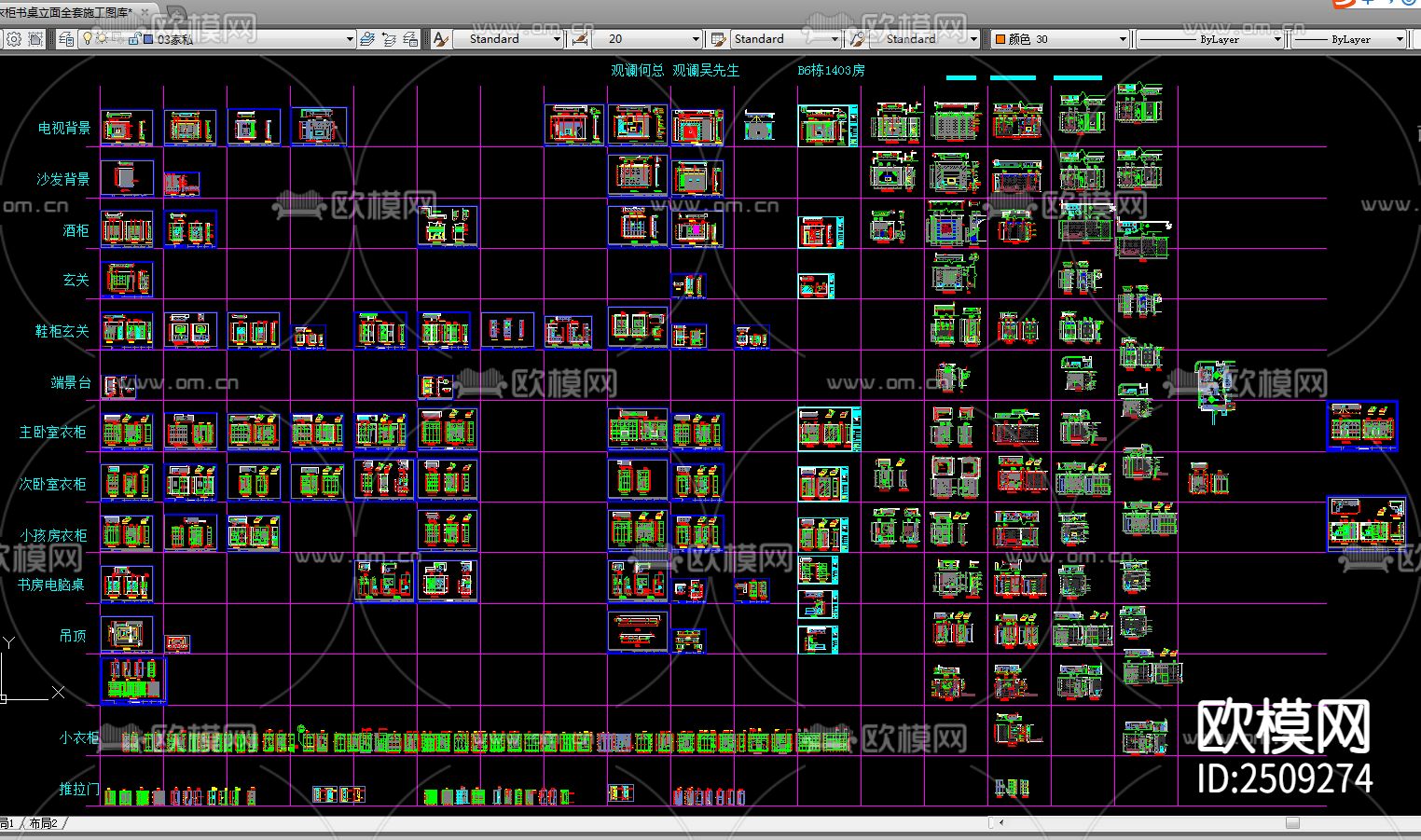
Task: Click the 玄关 row label
Action: (x=76, y=280)
